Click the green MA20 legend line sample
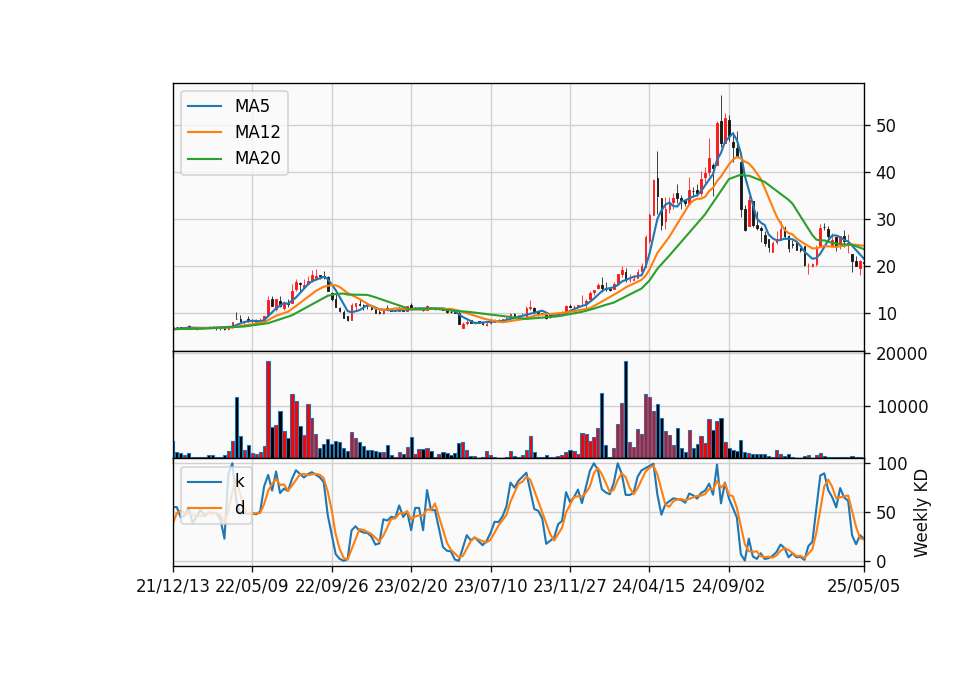The image size is (960, 690). point(204,159)
